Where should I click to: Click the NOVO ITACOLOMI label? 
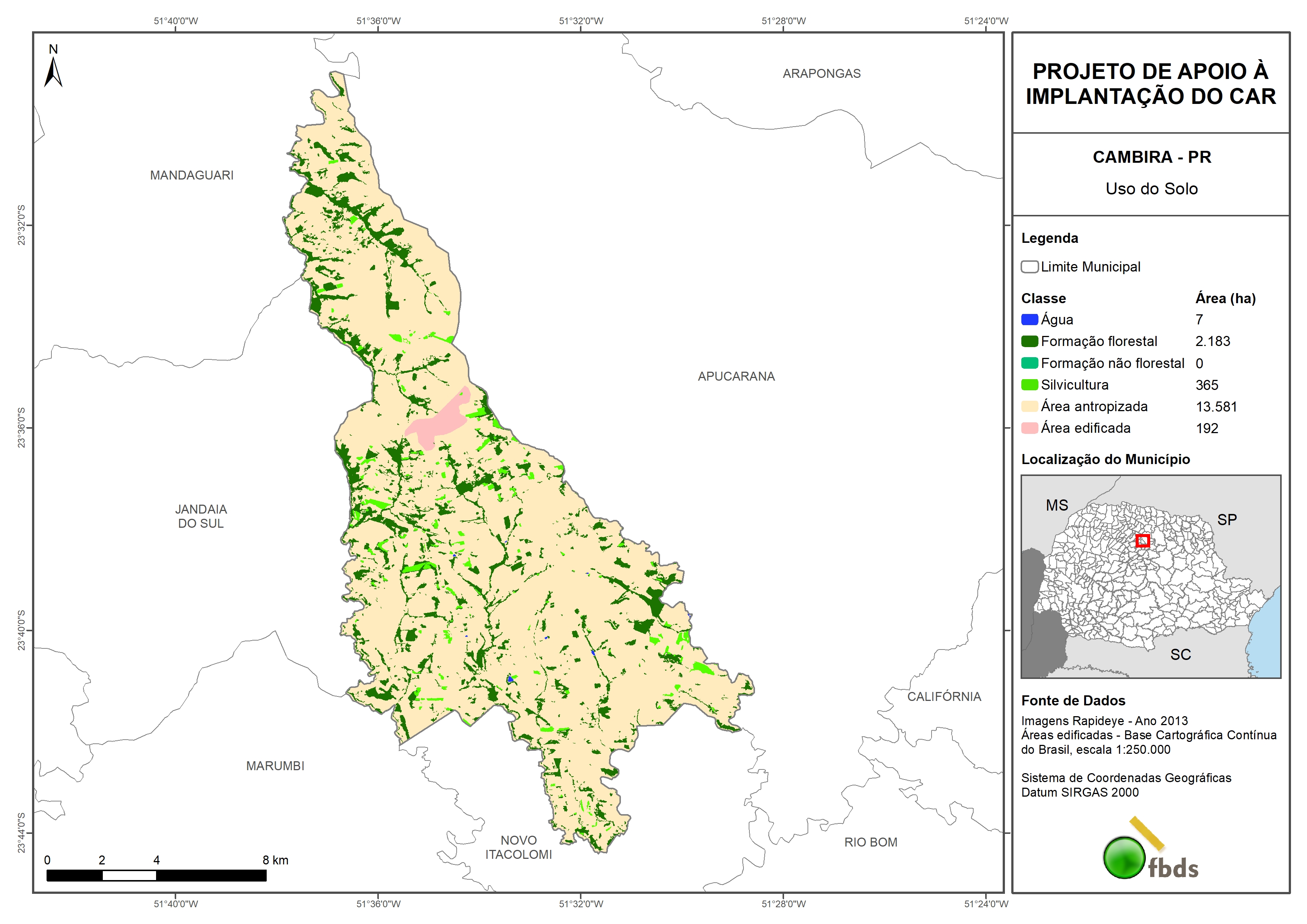[x=518, y=847]
